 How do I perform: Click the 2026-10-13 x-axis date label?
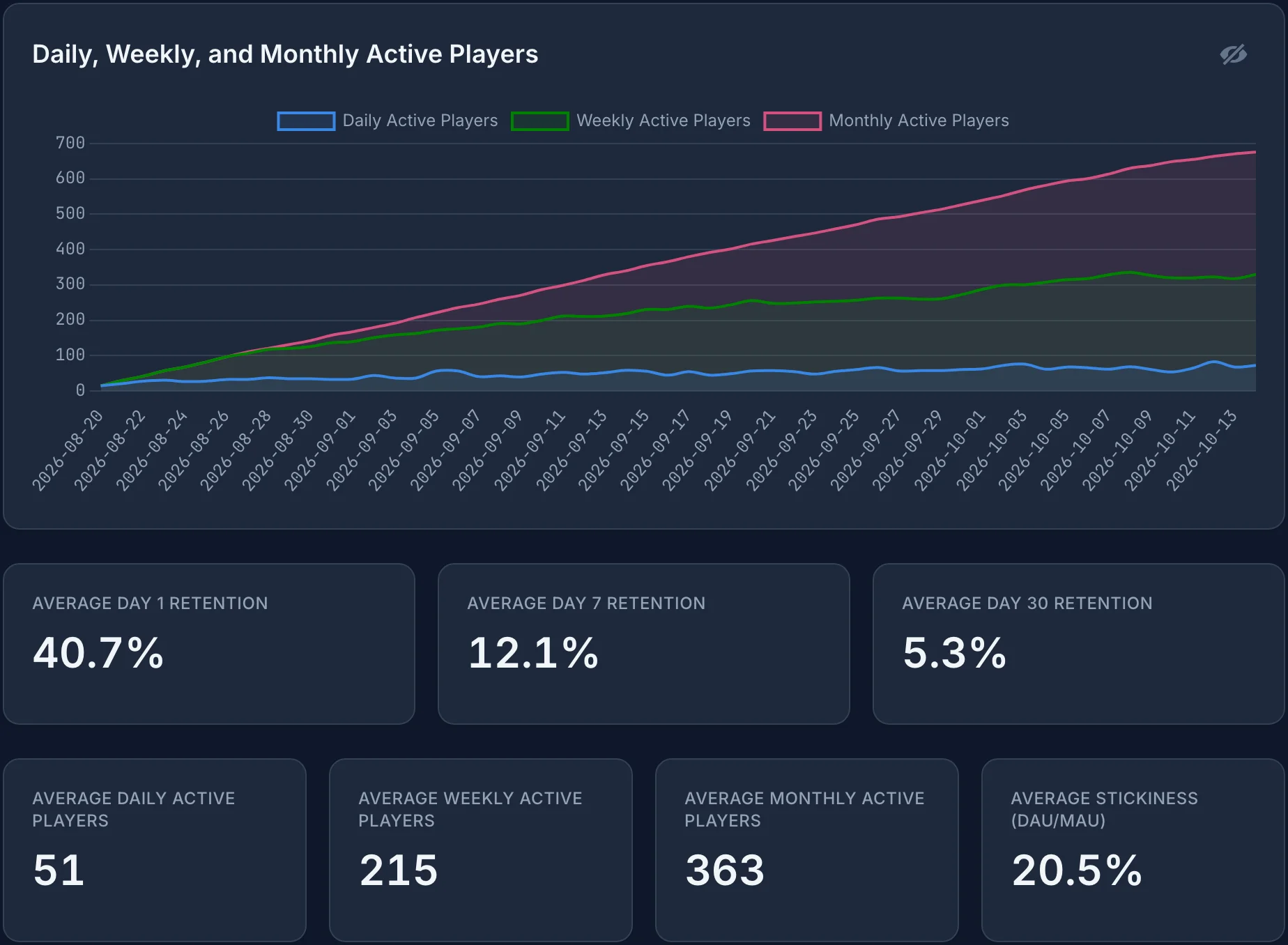(1202, 451)
